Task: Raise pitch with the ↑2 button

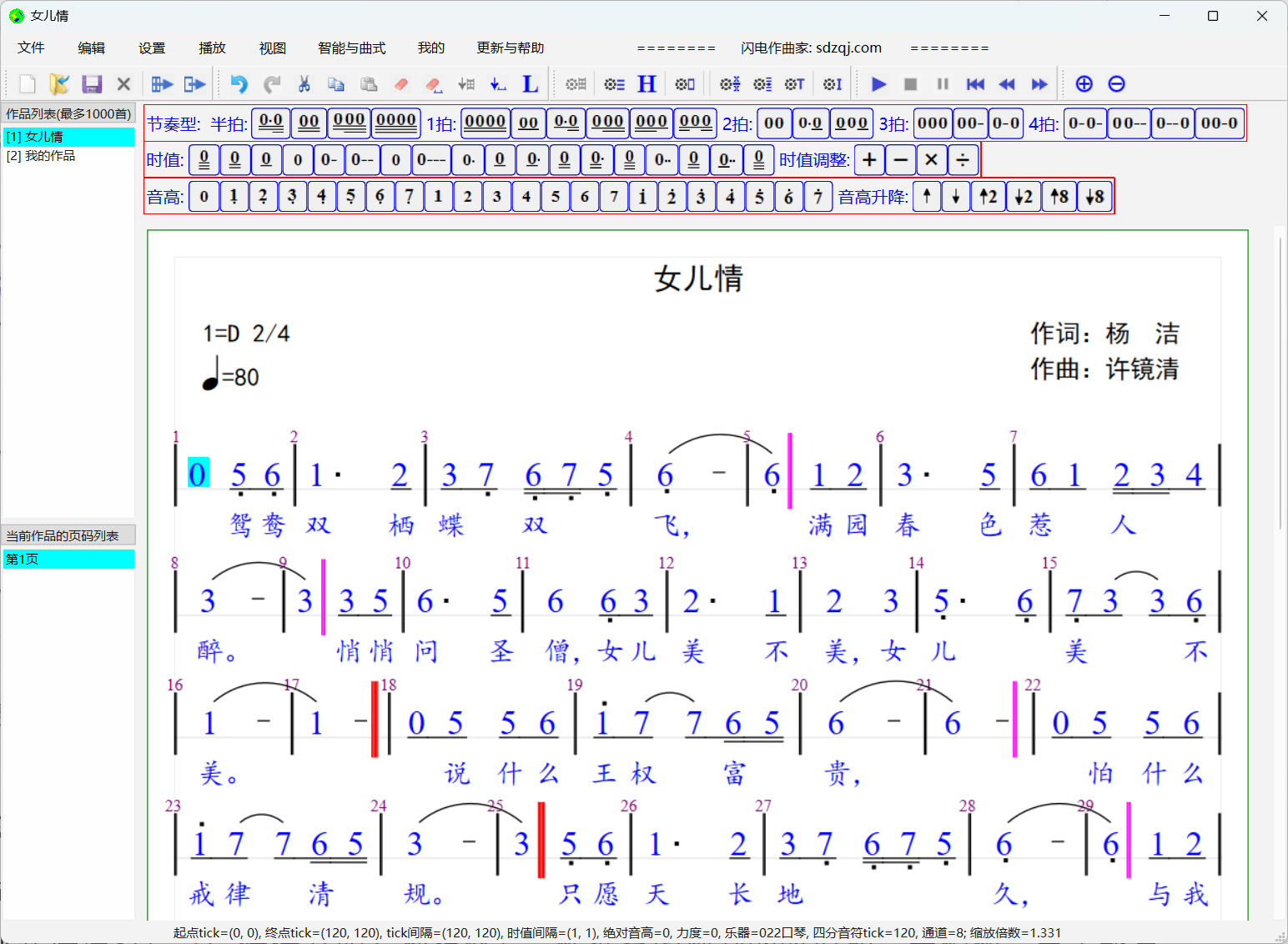Action: tap(989, 197)
